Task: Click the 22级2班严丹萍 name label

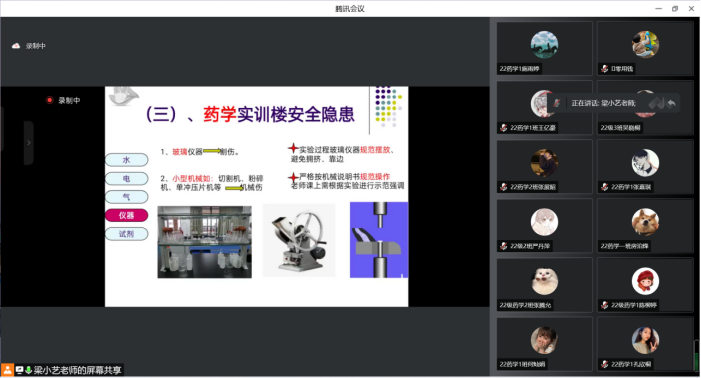Action: coord(530,246)
